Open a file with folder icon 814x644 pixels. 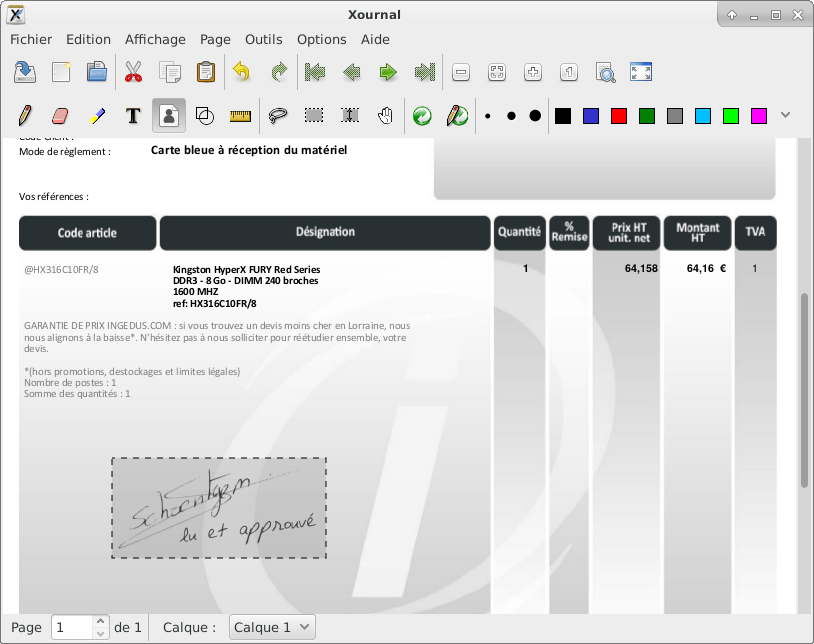point(97,72)
